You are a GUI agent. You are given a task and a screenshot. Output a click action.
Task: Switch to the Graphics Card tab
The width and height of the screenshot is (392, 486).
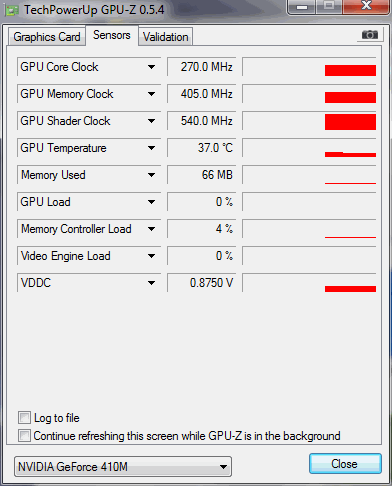click(47, 37)
